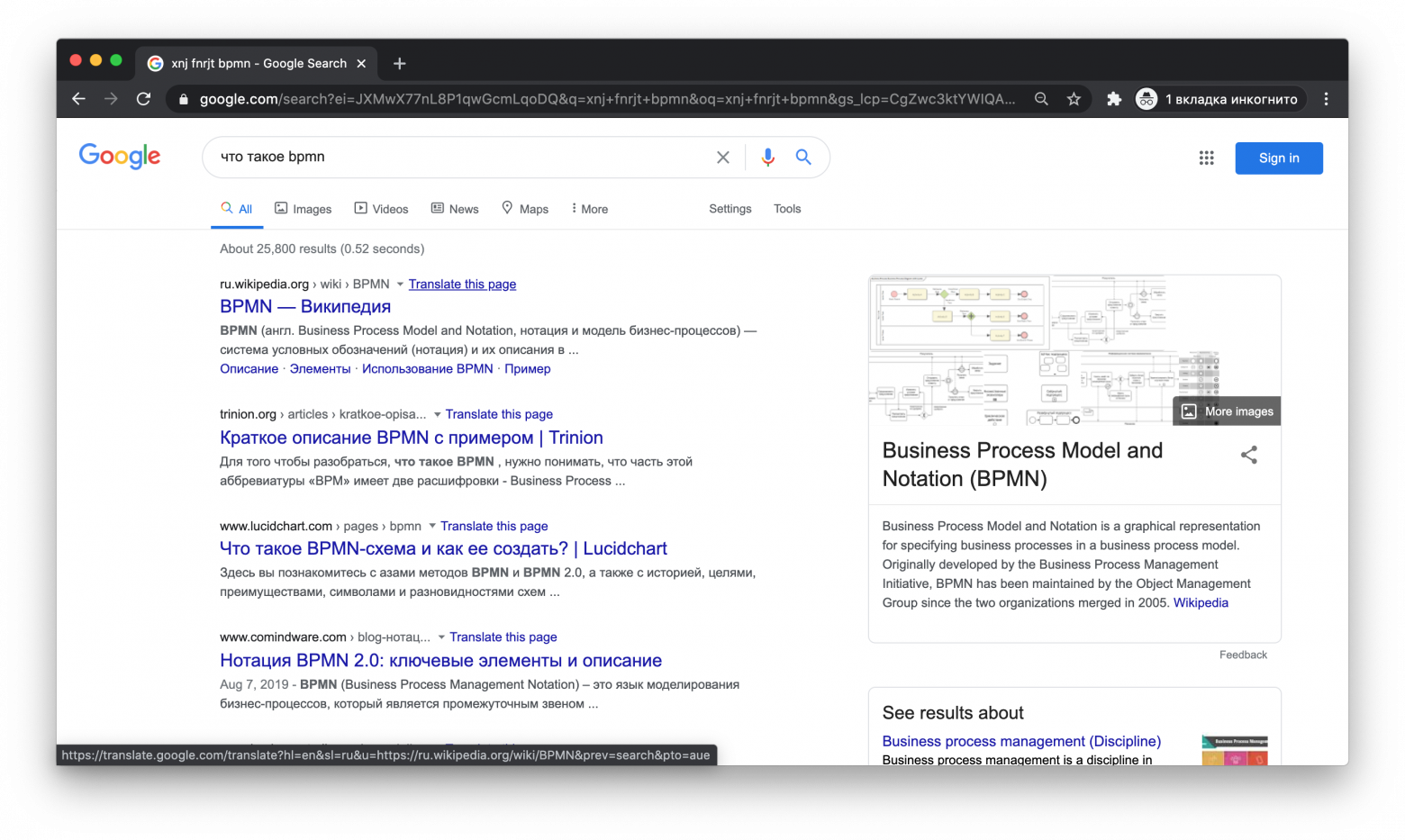Open the 'BPMN — Википедия' result
1405x840 pixels.
[x=305, y=307]
